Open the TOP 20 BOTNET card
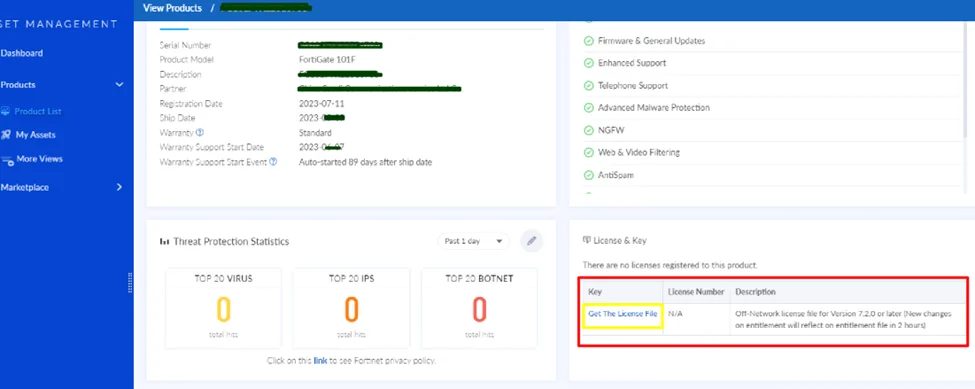The image size is (975, 389). [x=479, y=308]
